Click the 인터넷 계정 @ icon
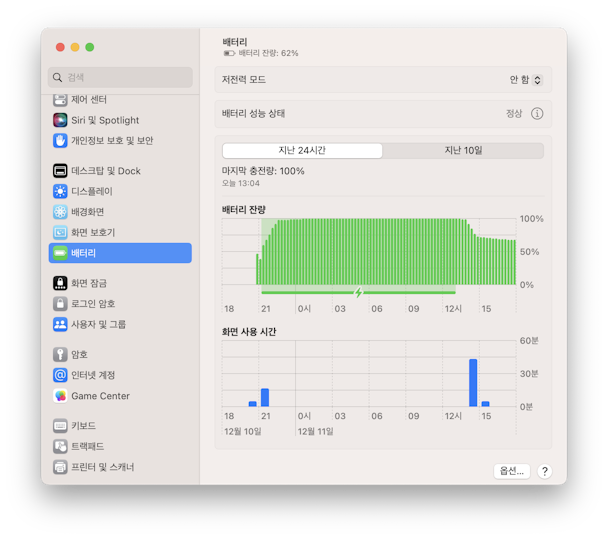This screenshot has height=539, width=608. [60, 375]
